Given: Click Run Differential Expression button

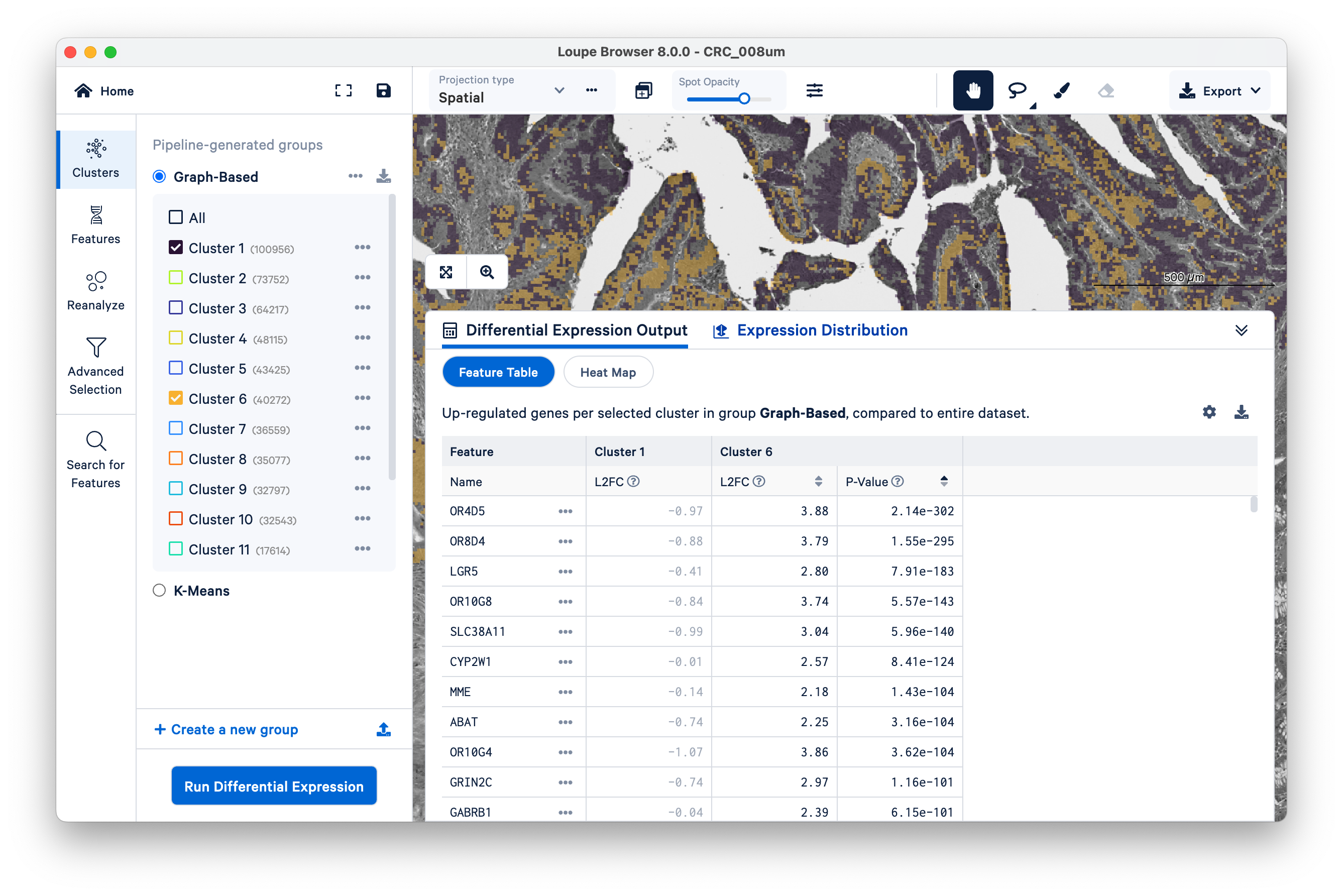Looking at the screenshot, I should [x=274, y=786].
